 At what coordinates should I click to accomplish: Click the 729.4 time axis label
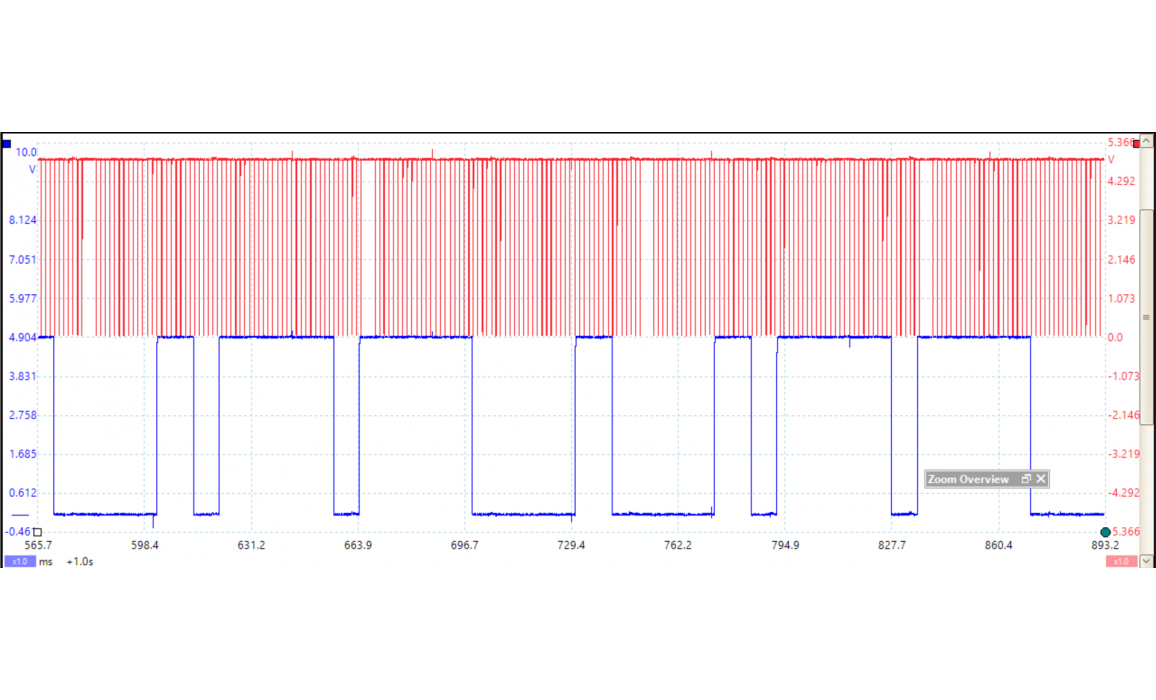[571, 546]
